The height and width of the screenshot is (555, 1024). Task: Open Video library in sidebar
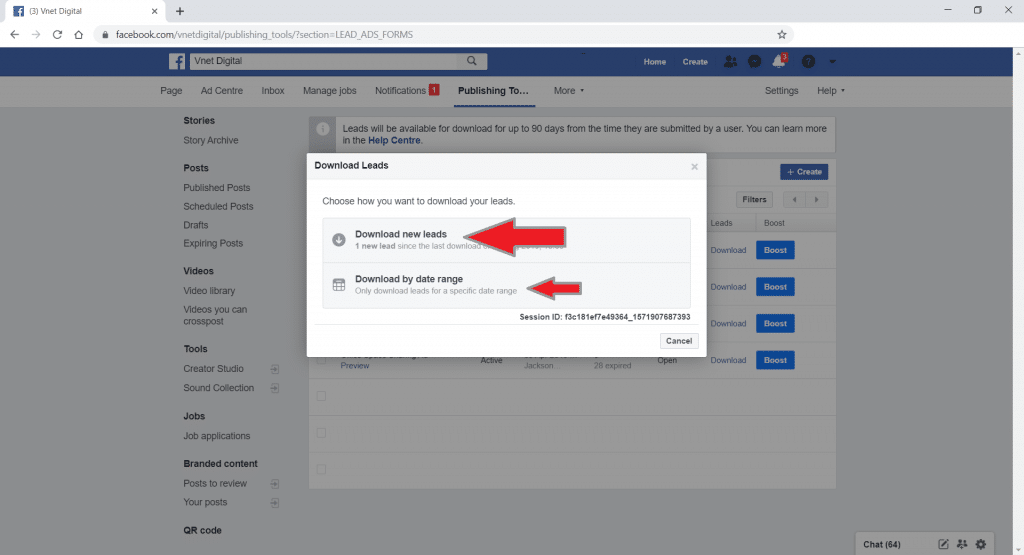click(x=209, y=291)
